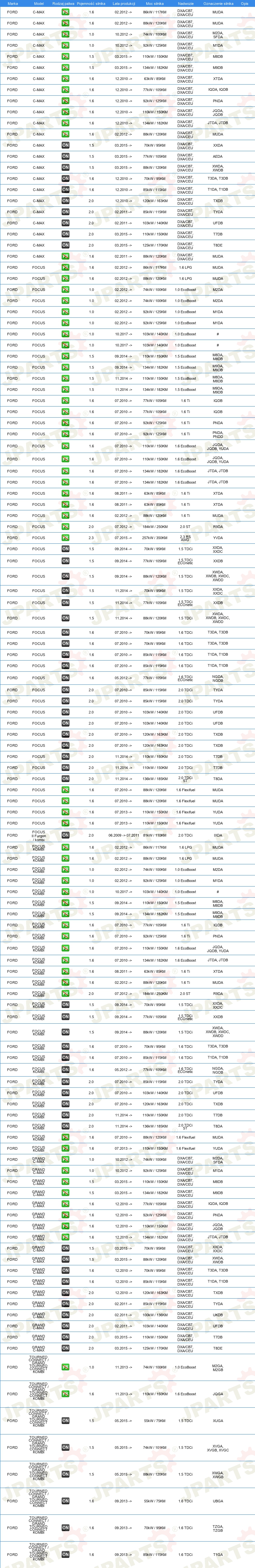Click the petrol icon in the Focus Kombi 1.6 Flexfuel YUDA row
The height and width of the screenshot is (1568, 255).
(65, 1149)
